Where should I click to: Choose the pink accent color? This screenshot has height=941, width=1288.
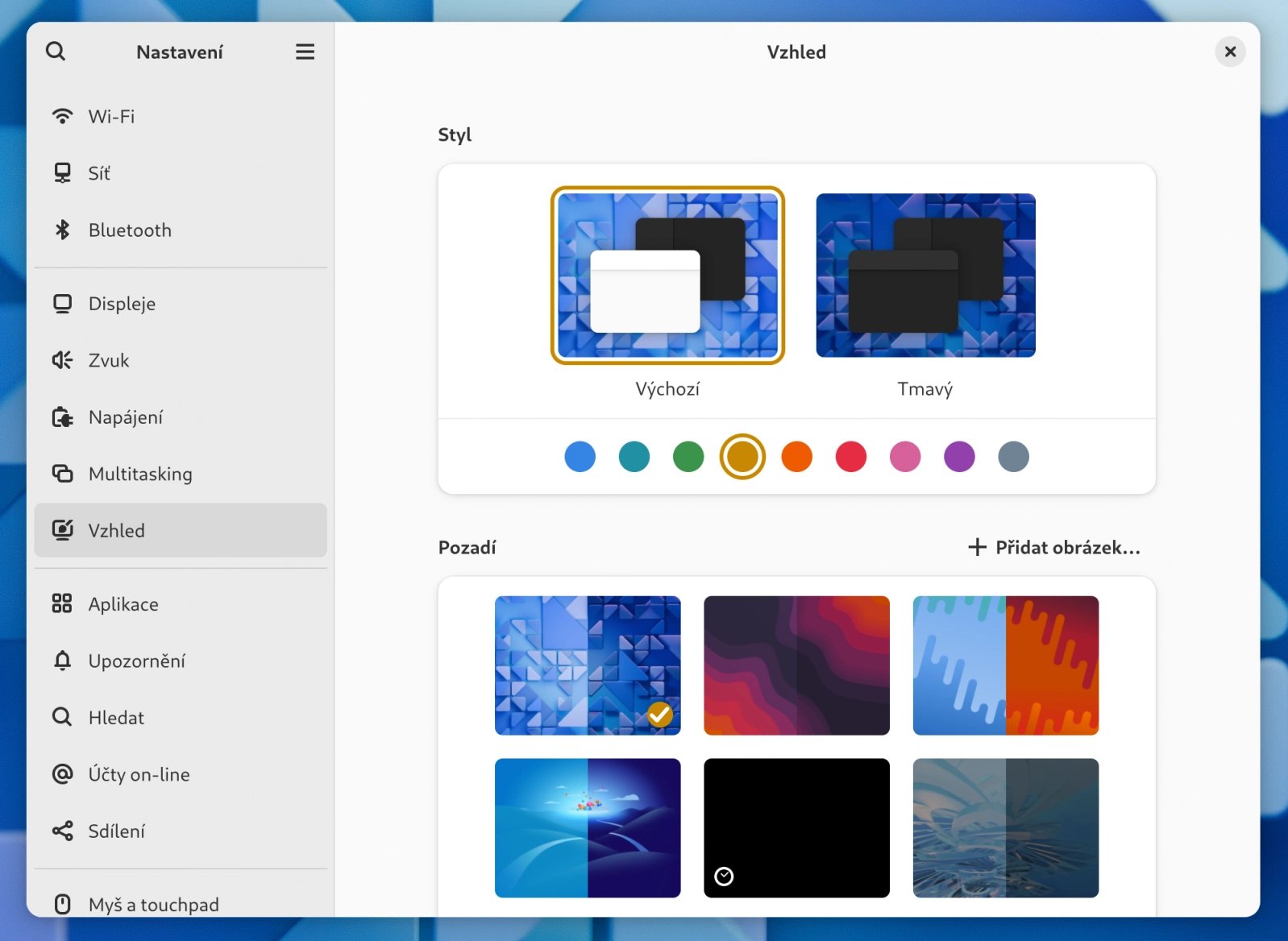[x=905, y=457]
